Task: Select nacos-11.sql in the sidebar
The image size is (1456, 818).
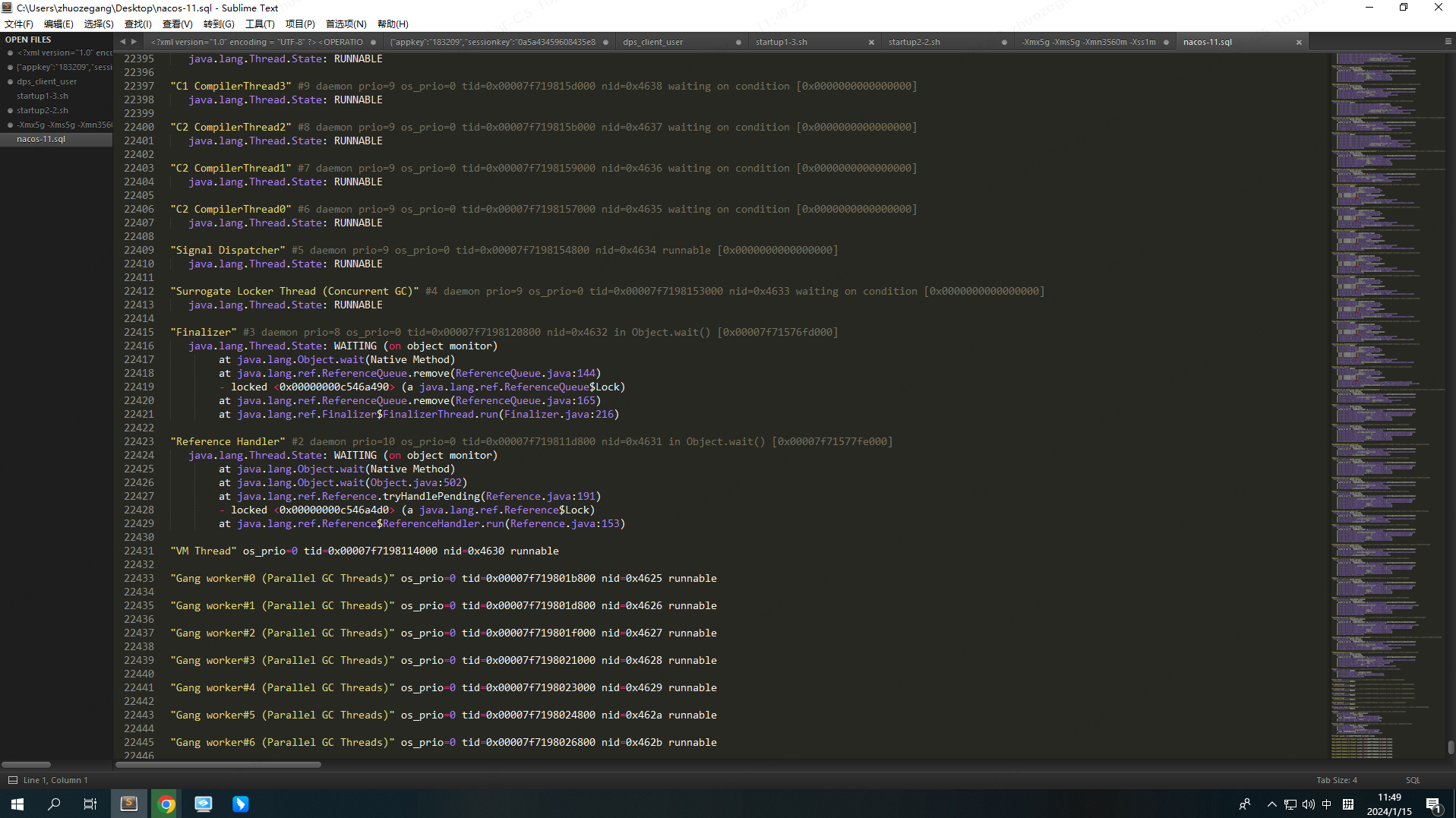Action: (57, 139)
